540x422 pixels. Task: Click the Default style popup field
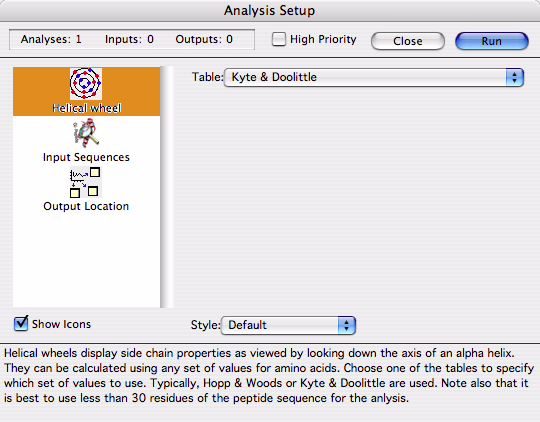tap(288, 325)
